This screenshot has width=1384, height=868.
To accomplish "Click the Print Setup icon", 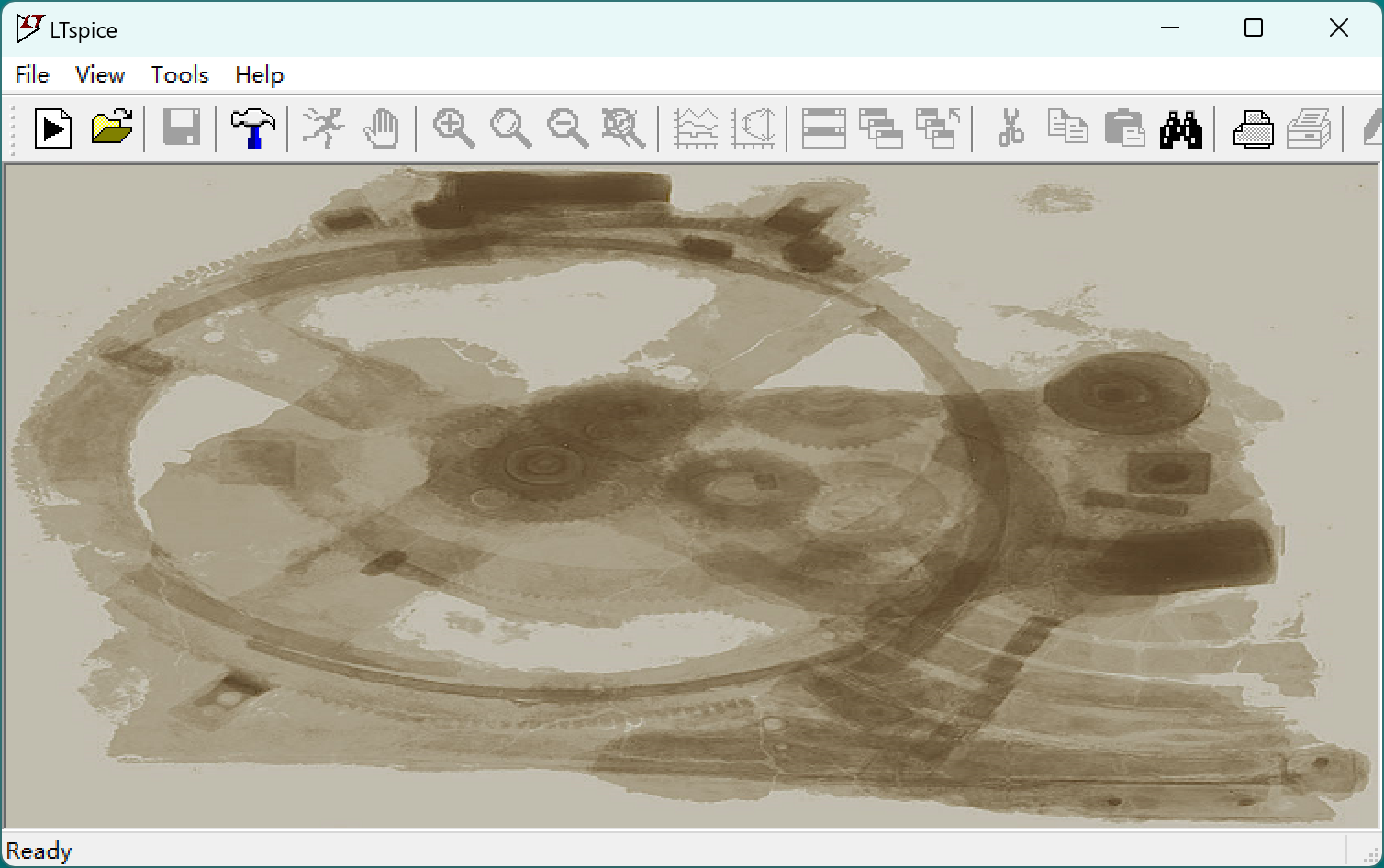I will click(1310, 128).
